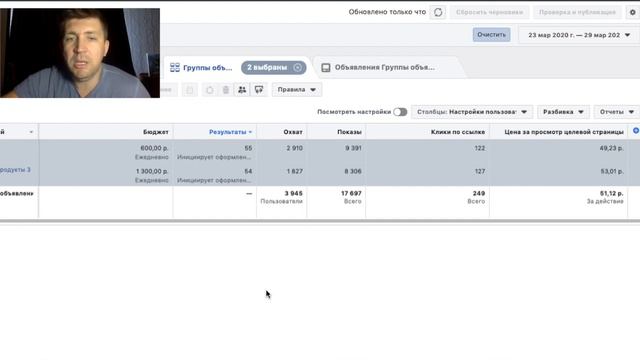Click the 17 697 total impressions value

(x=351, y=193)
